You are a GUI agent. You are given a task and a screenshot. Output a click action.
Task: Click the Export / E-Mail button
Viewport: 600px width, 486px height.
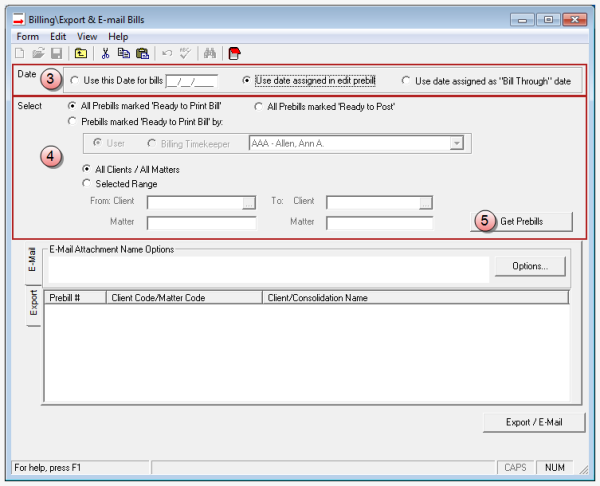point(534,422)
